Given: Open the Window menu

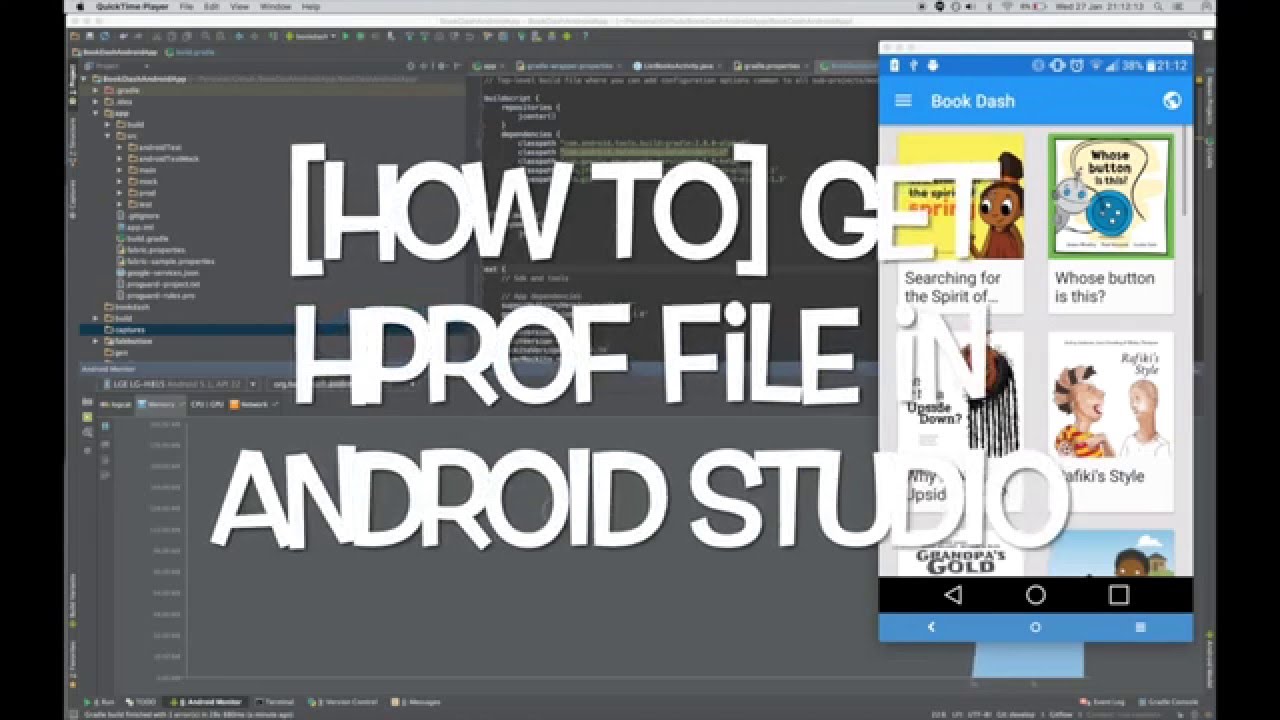Looking at the screenshot, I should (275, 6).
